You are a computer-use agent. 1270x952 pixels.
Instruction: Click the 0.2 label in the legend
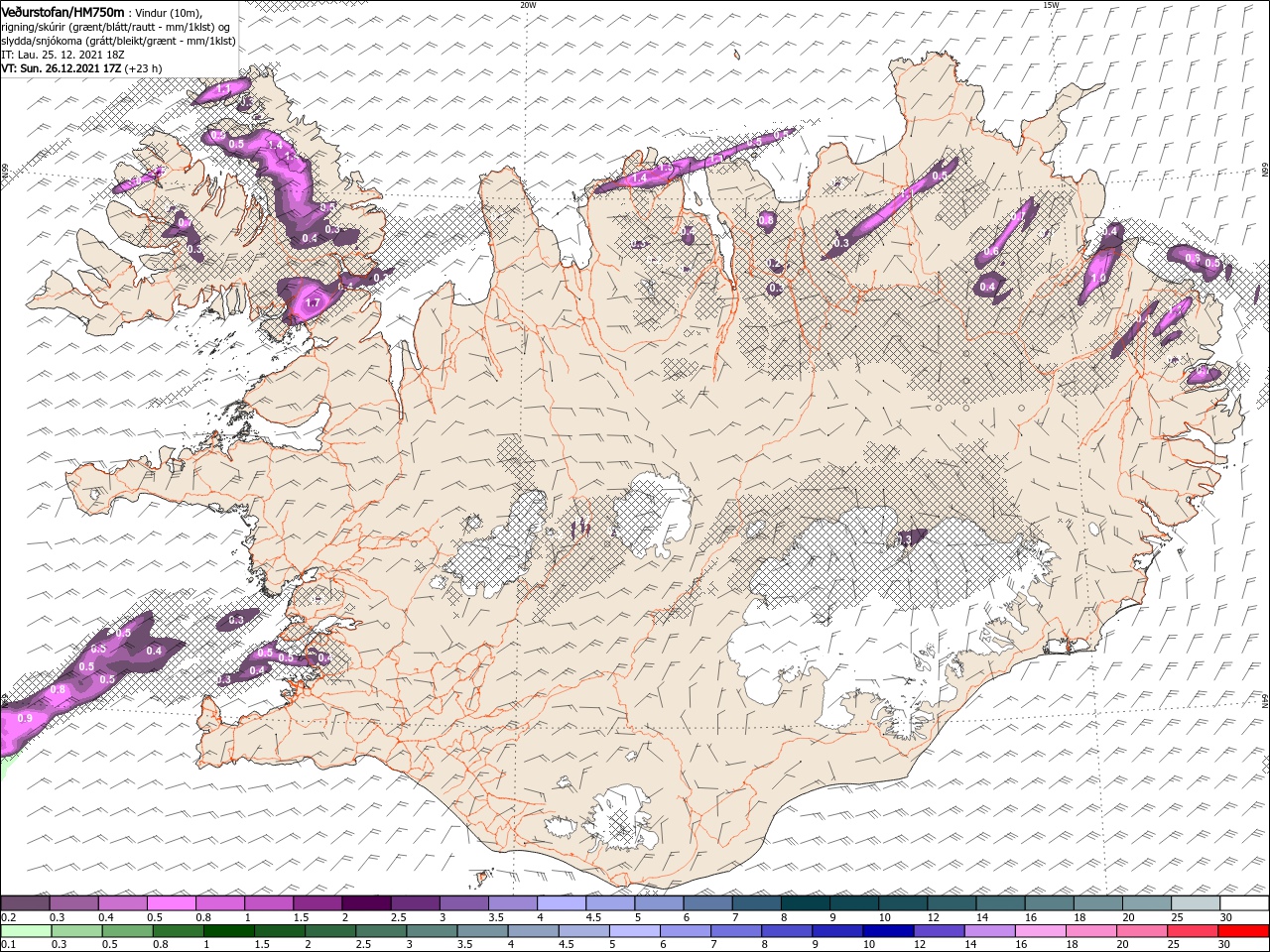[x=8, y=917]
